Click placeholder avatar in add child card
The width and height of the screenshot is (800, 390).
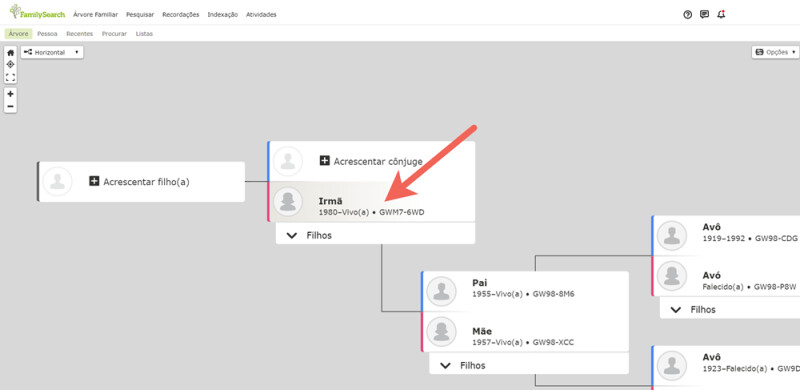pos(57,181)
